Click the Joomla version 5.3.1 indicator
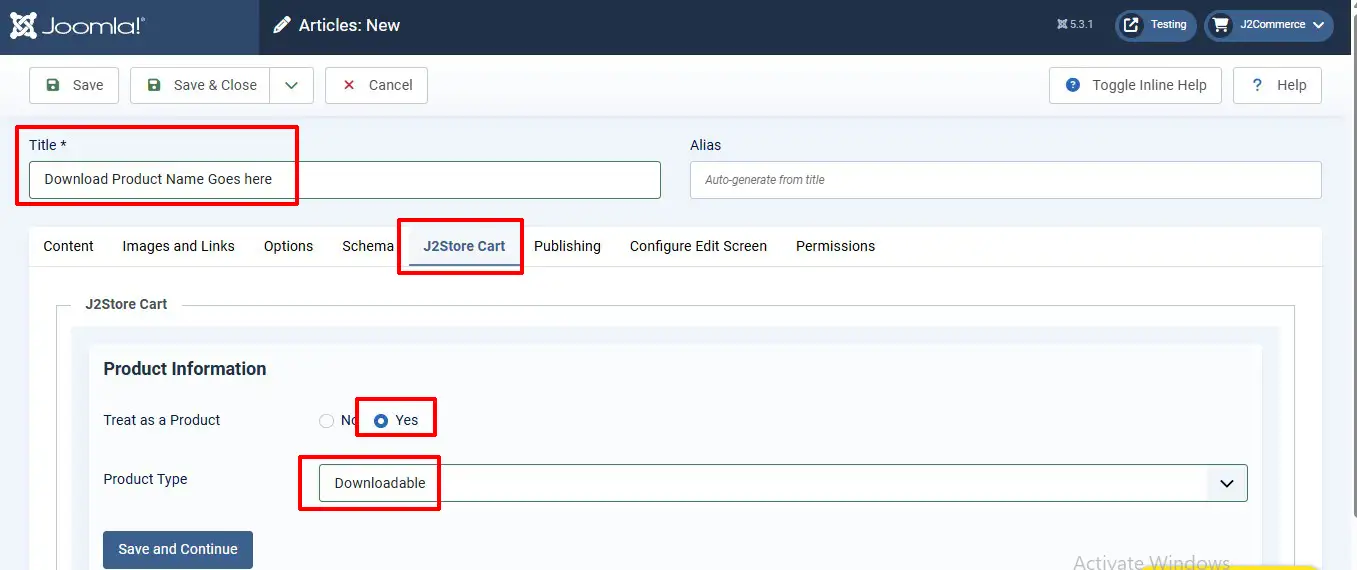 pos(1075,25)
